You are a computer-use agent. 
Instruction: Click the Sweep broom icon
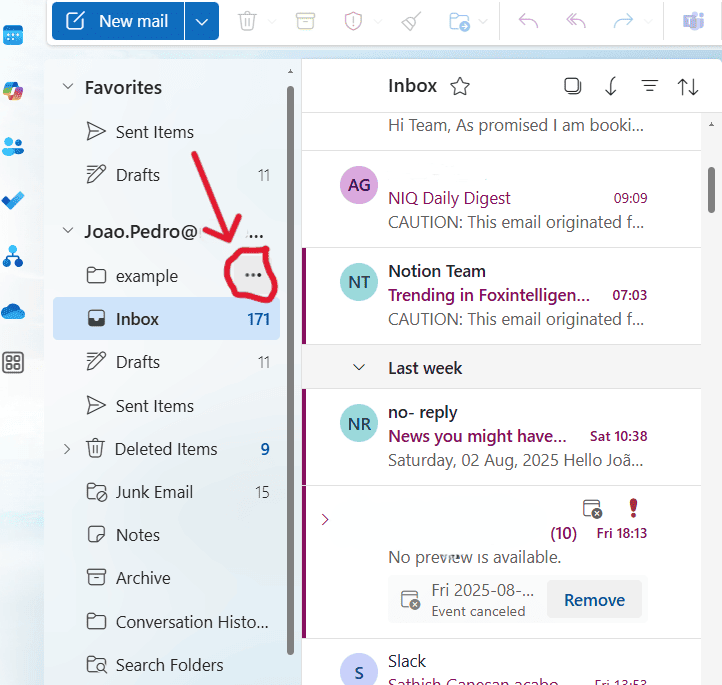(411, 21)
